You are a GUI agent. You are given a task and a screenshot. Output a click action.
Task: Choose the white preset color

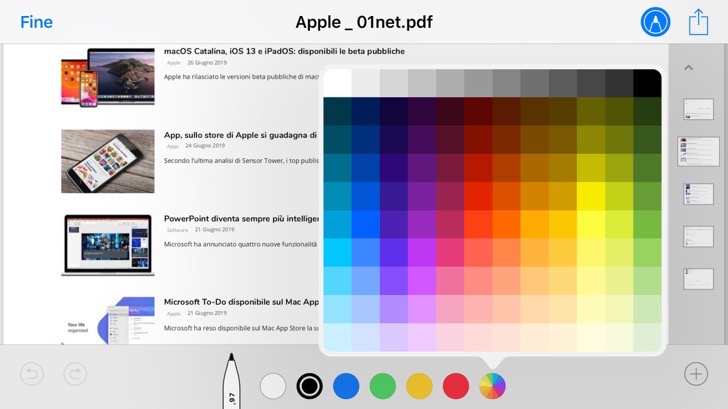coord(273,386)
